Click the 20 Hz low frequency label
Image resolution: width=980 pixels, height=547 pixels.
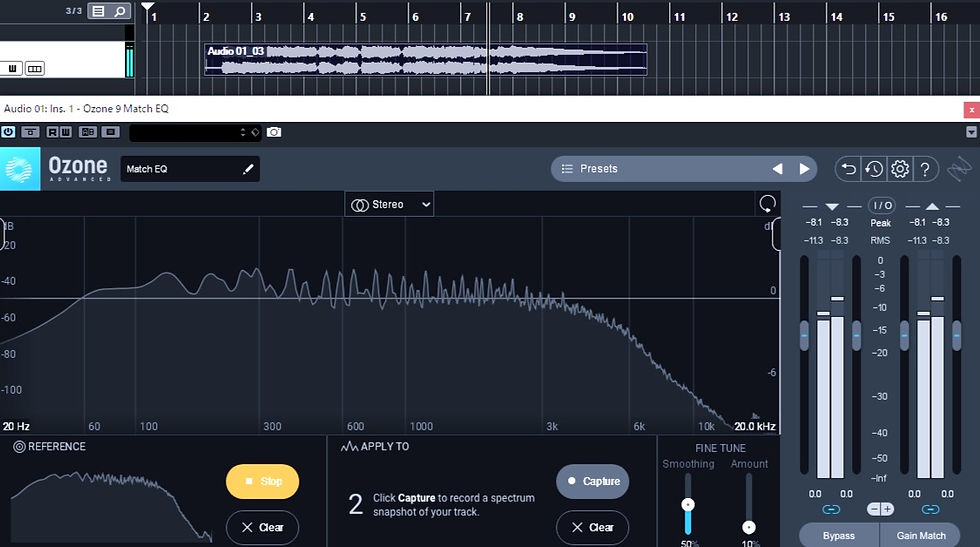16,426
